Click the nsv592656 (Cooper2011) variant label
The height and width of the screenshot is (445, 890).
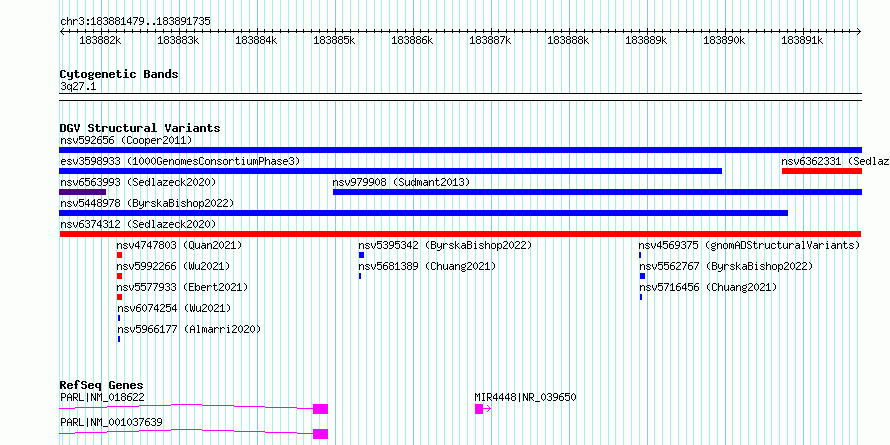coord(126,140)
